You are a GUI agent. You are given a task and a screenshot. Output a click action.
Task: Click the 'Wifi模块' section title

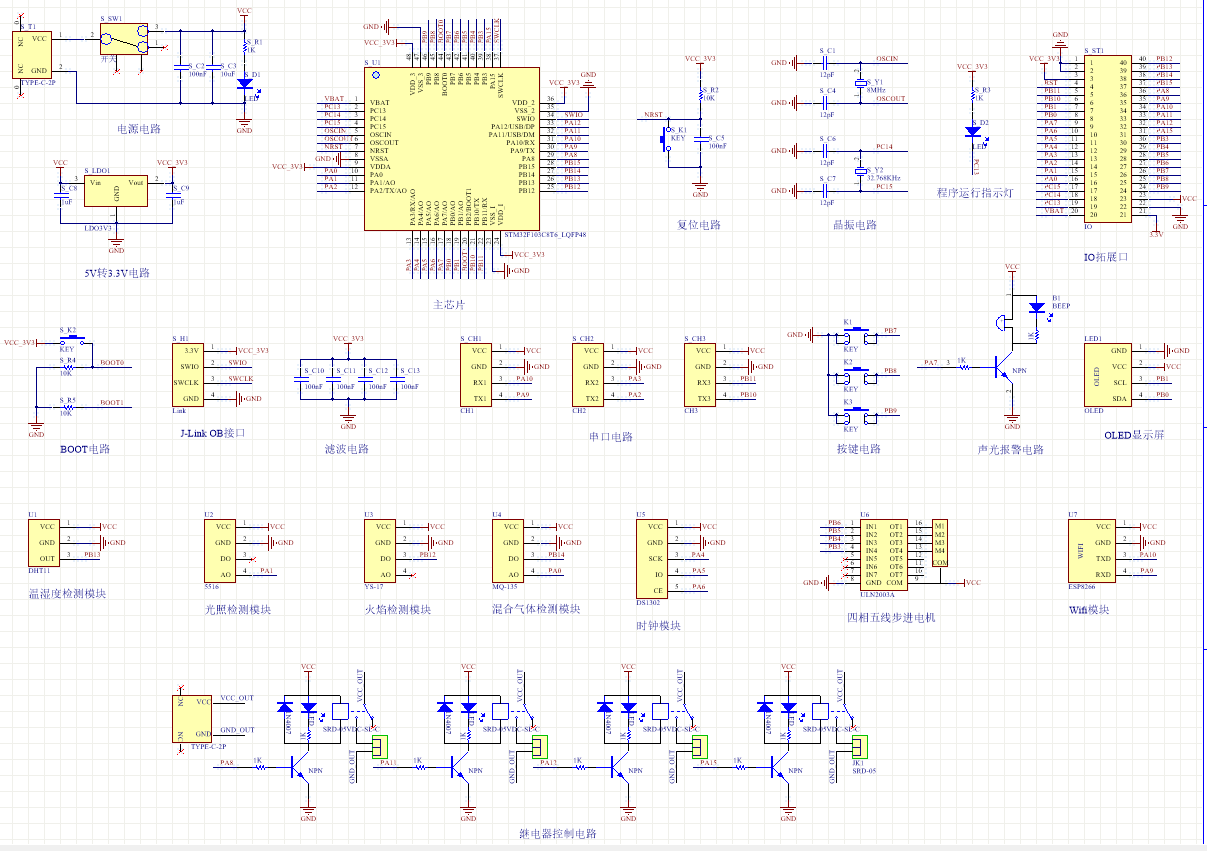point(1089,609)
